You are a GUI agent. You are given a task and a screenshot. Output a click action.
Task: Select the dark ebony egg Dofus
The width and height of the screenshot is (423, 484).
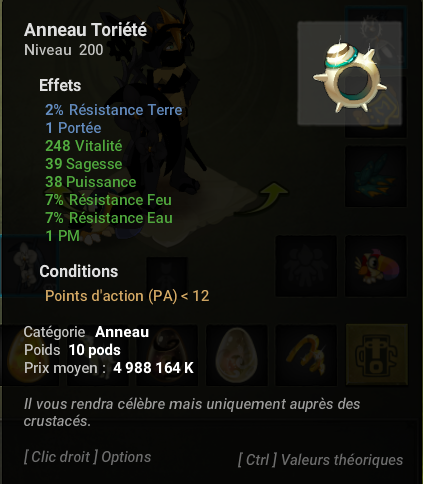[167, 355]
